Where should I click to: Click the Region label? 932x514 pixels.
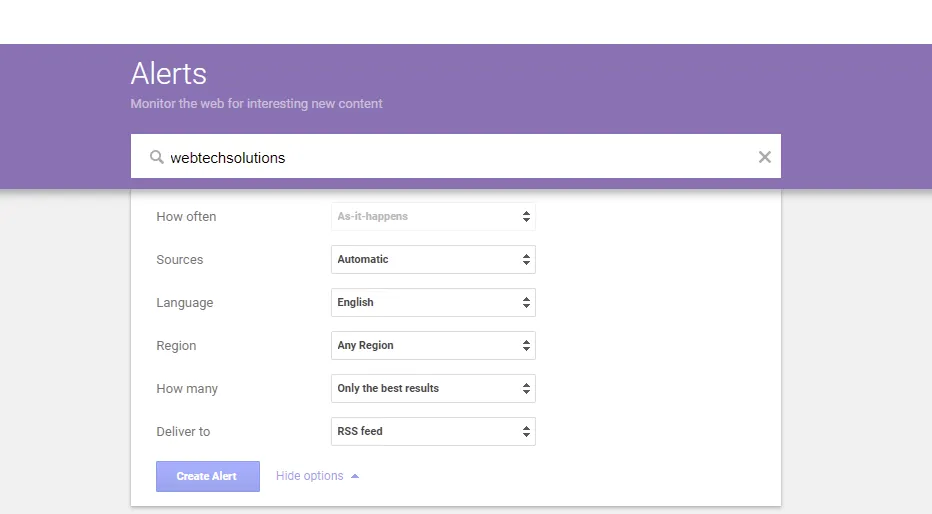pyautogui.click(x=176, y=346)
